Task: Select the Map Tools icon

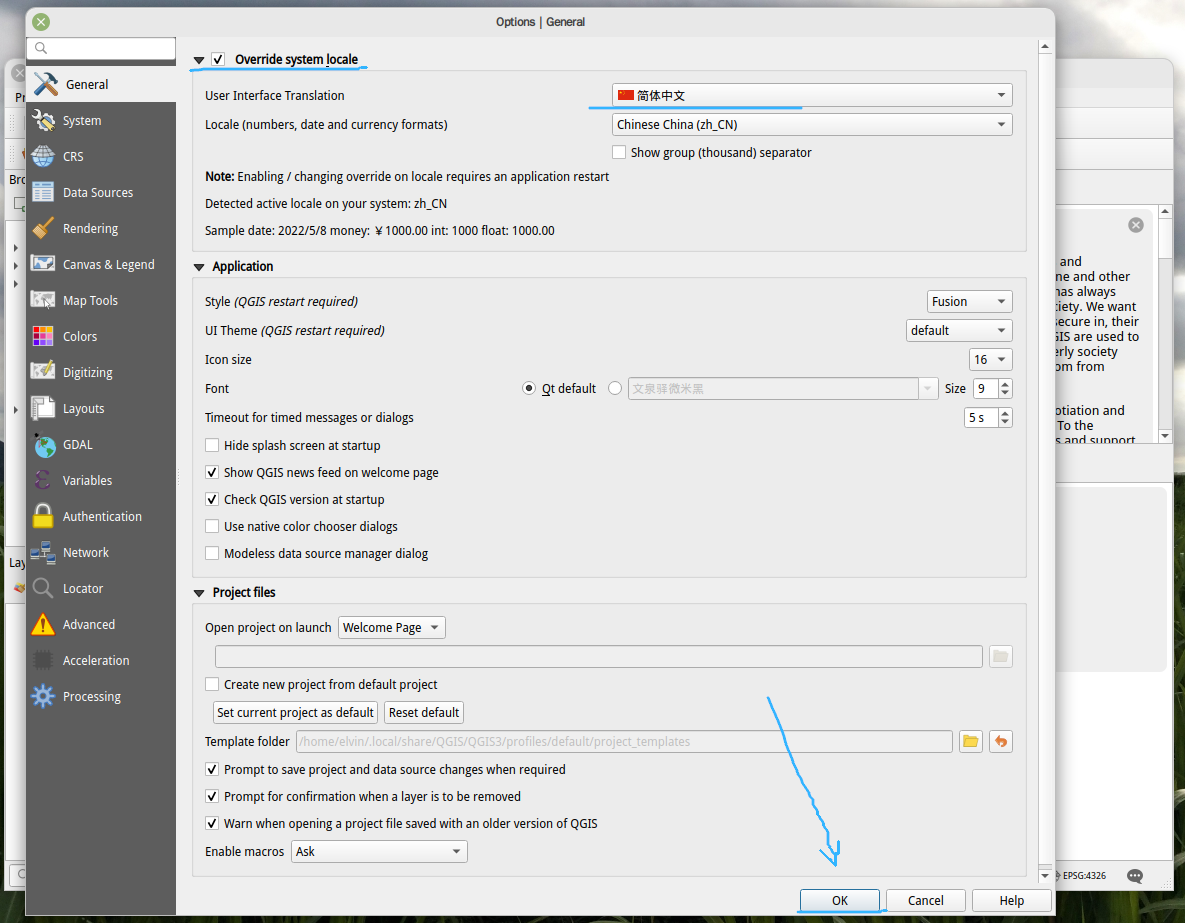Action: coord(43,301)
